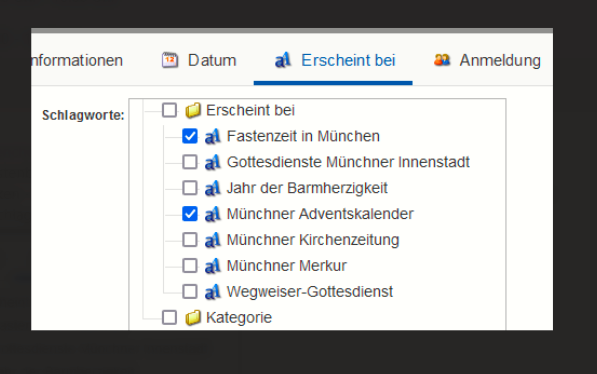This screenshot has height=374, width=597.
Task: Click the keyword icon beside Gottesdienste Münchner Innenstadt
Action: pos(212,162)
